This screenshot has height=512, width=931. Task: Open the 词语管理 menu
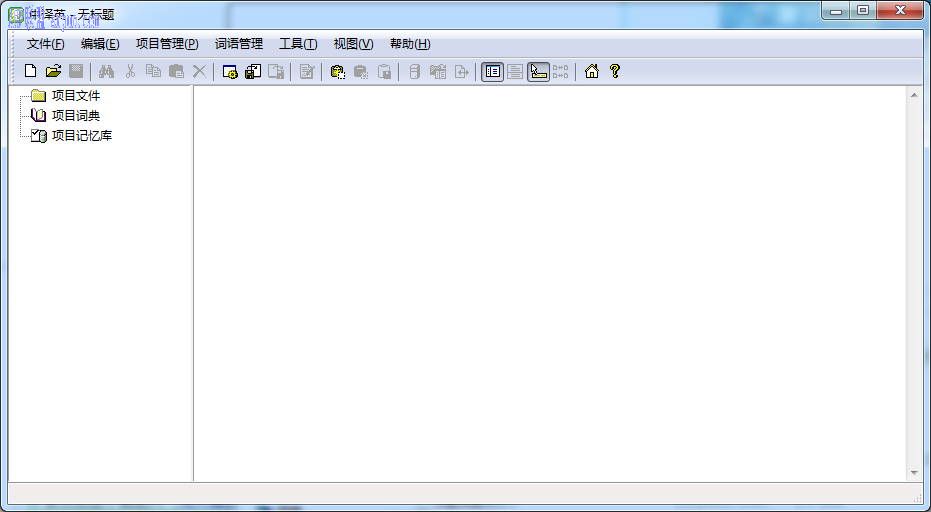tap(239, 44)
